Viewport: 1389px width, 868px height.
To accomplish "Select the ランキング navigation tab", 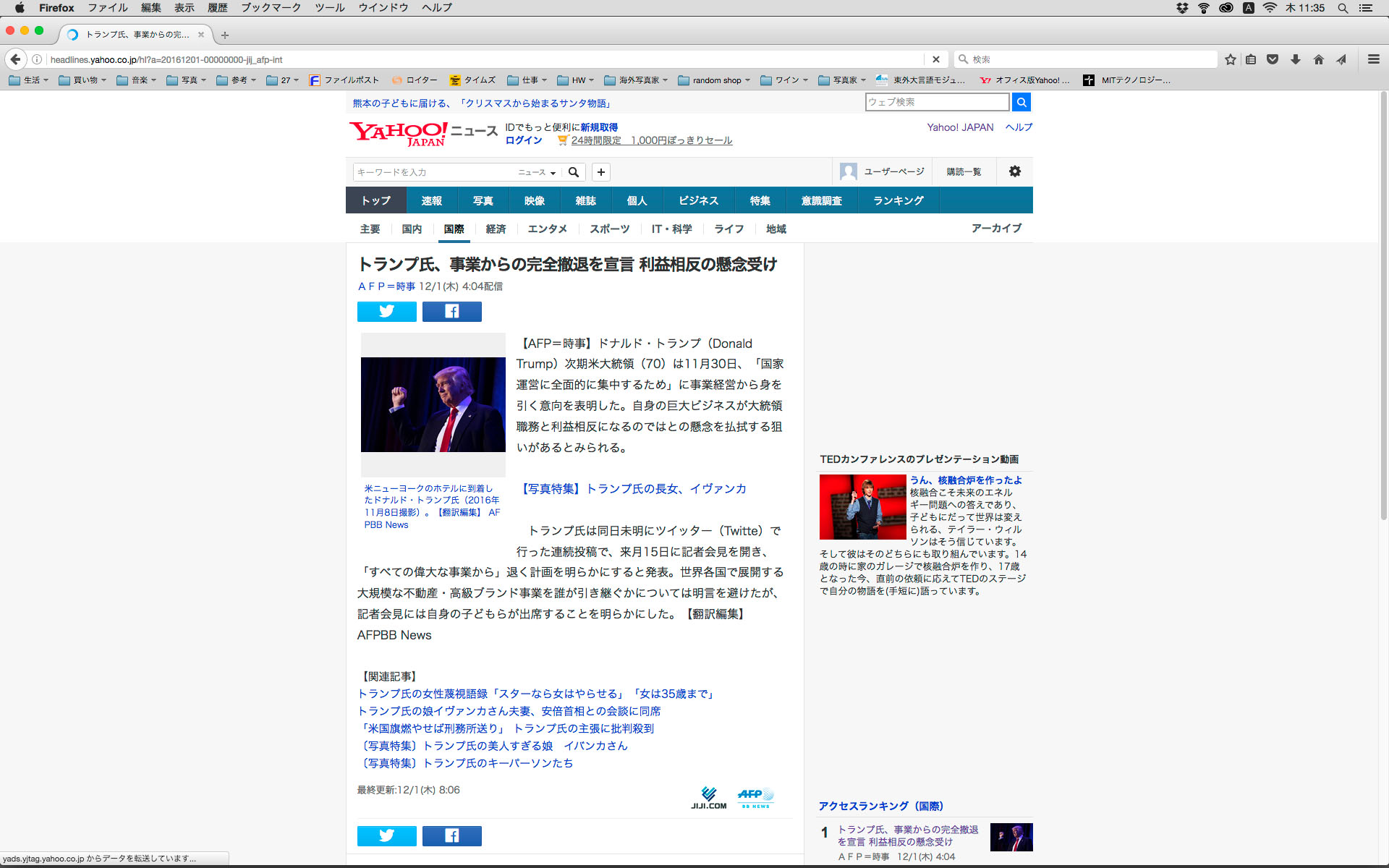I will click(x=898, y=200).
